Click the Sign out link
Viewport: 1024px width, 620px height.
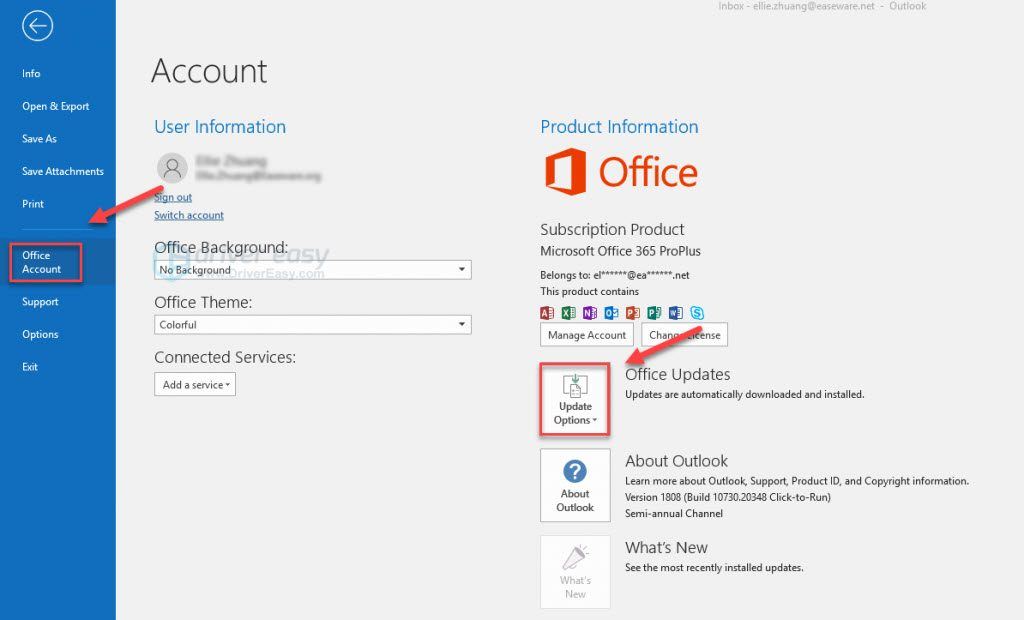(x=173, y=198)
